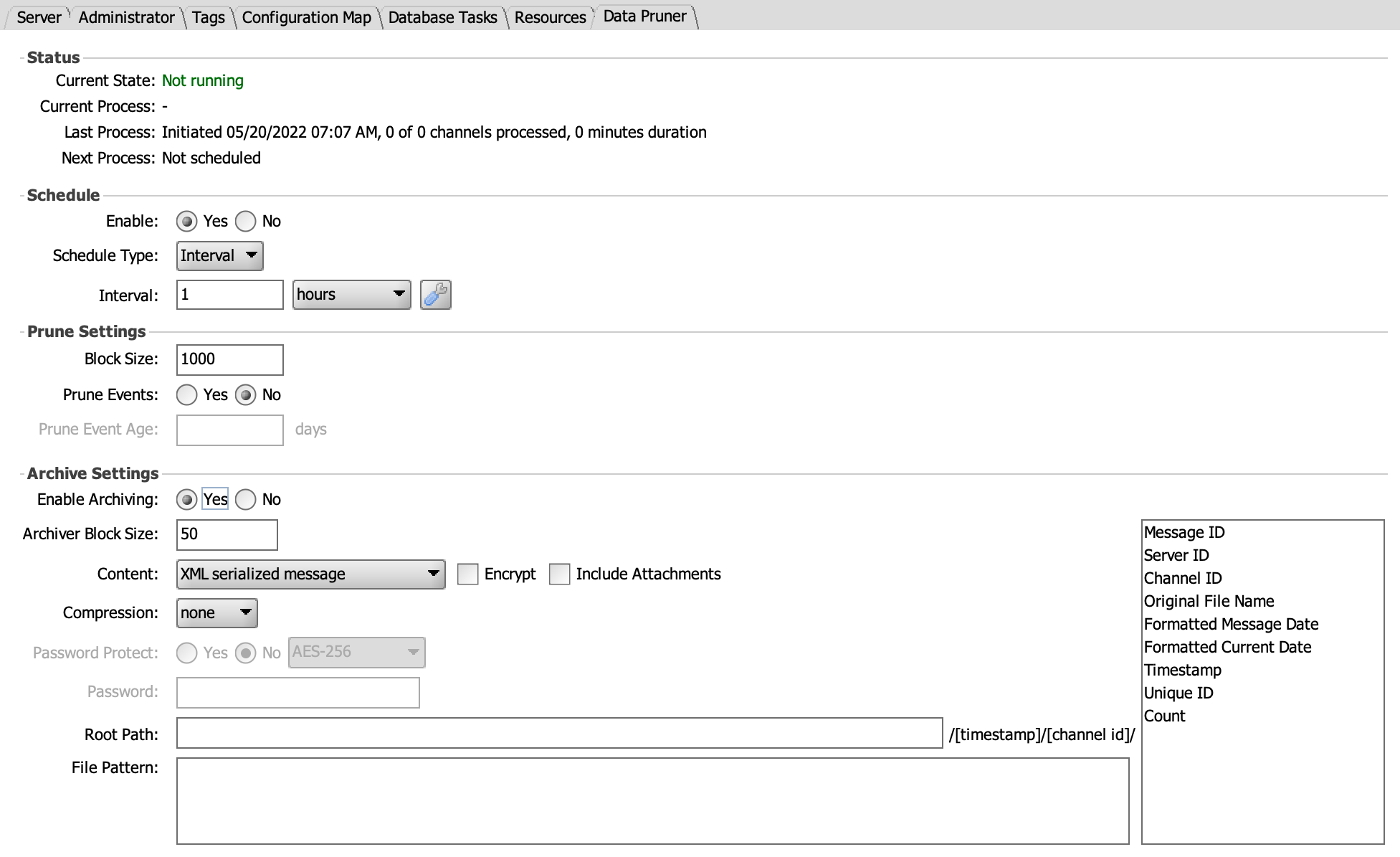Click the Root Path input field
The width and height of the screenshot is (1400, 857).
(x=559, y=733)
